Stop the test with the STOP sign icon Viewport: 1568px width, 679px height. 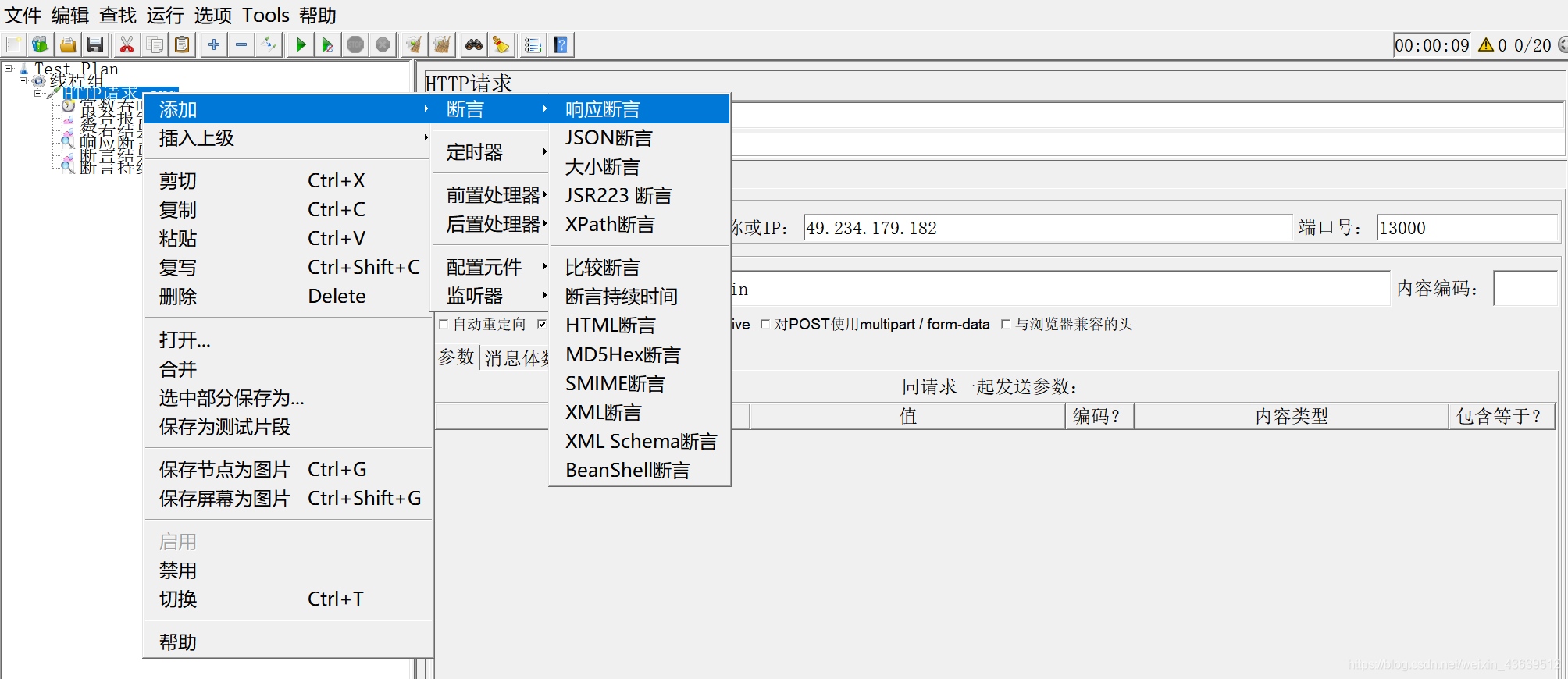coord(355,44)
